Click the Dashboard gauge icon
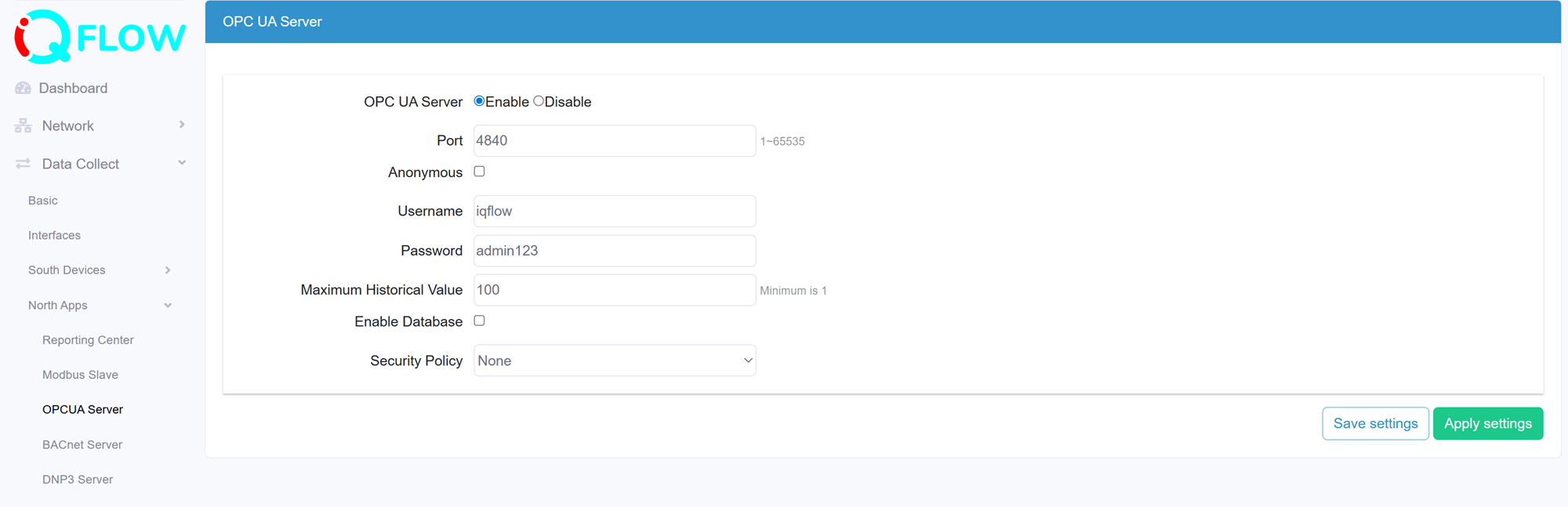This screenshot has width=1568, height=507. click(x=23, y=88)
